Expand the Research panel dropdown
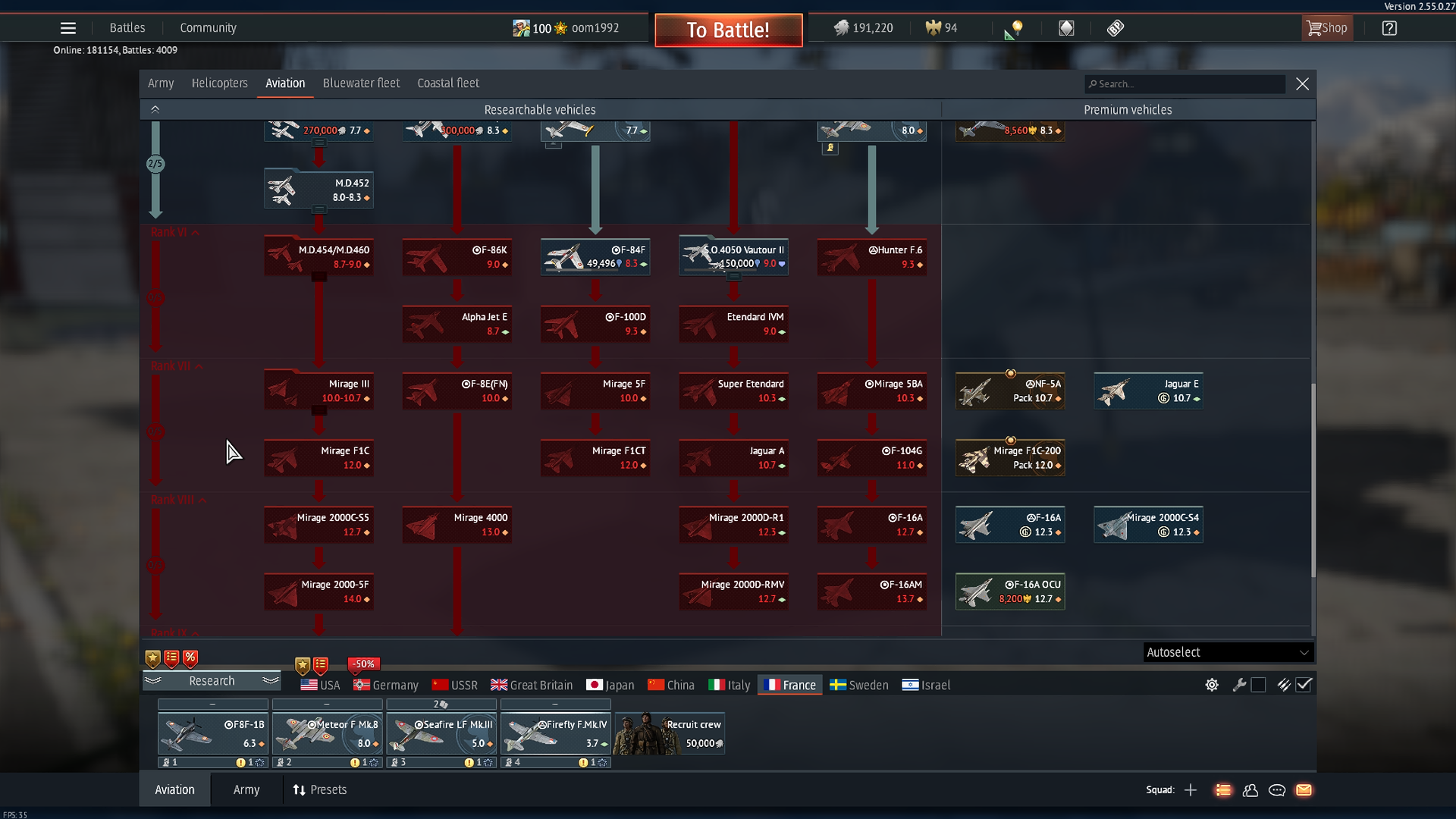 (x=212, y=681)
